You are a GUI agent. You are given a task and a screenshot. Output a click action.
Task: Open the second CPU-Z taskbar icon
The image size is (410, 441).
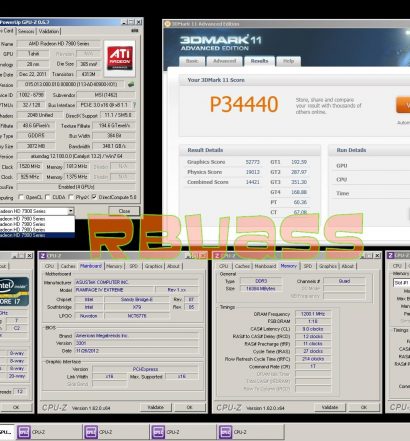click(91, 432)
